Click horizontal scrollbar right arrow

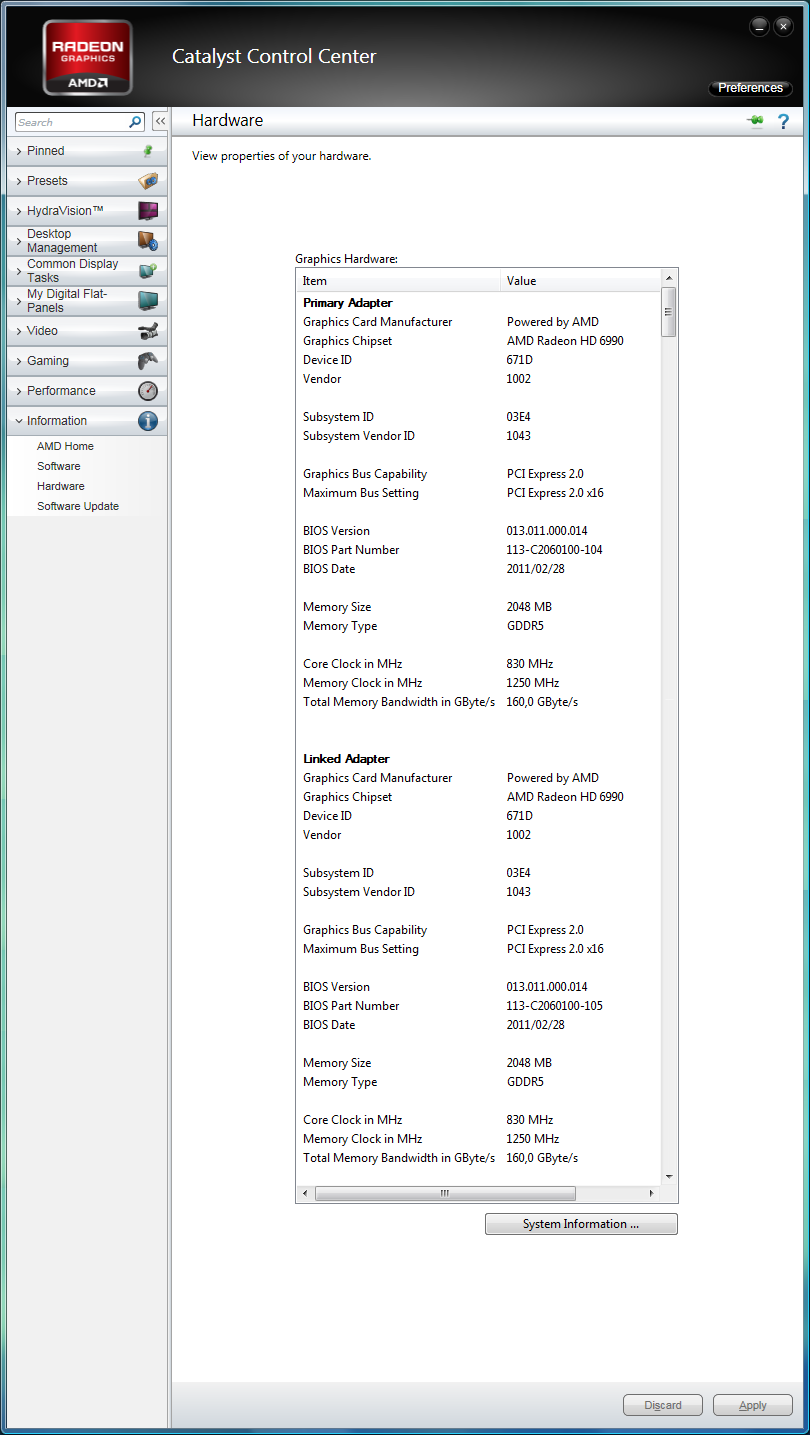[x=652, y=1193]
